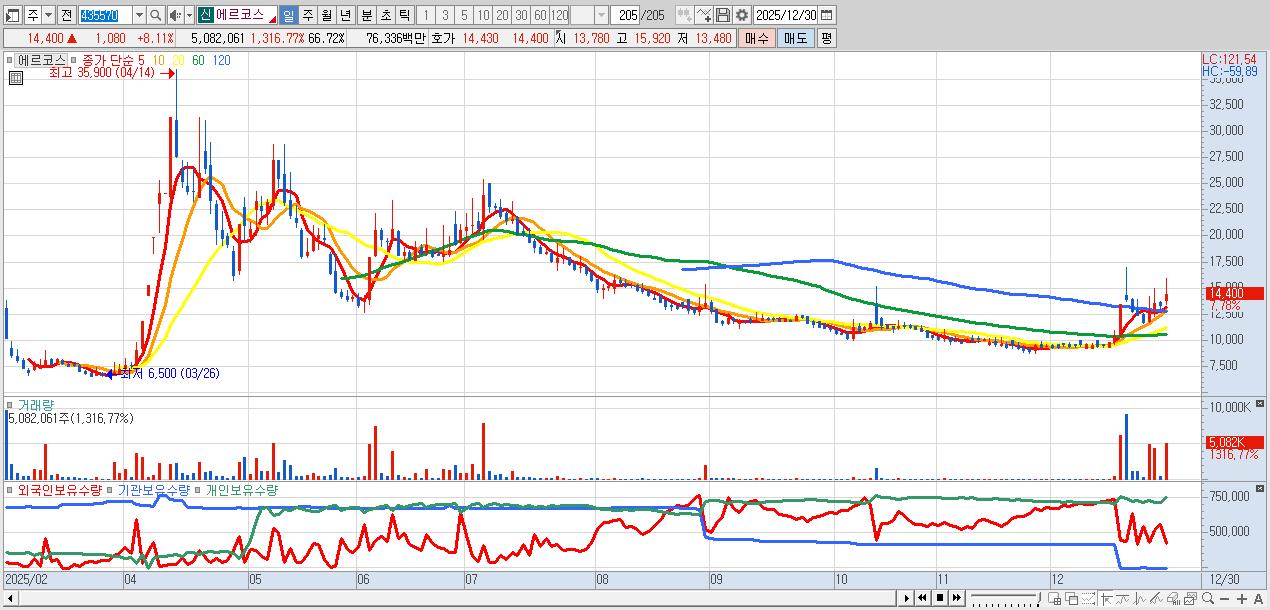
Task: Click the 매도 sell button
Action: point(795,38)
